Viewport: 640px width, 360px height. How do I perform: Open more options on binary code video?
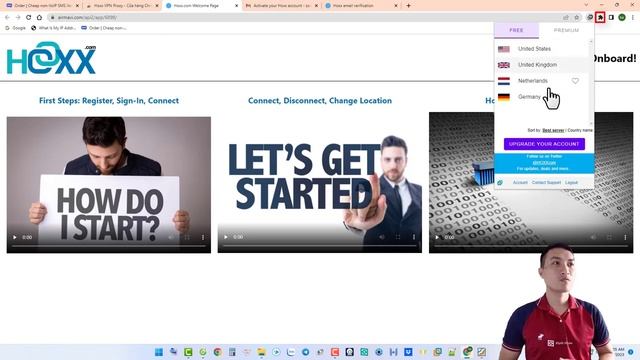(x=625, y=237)
